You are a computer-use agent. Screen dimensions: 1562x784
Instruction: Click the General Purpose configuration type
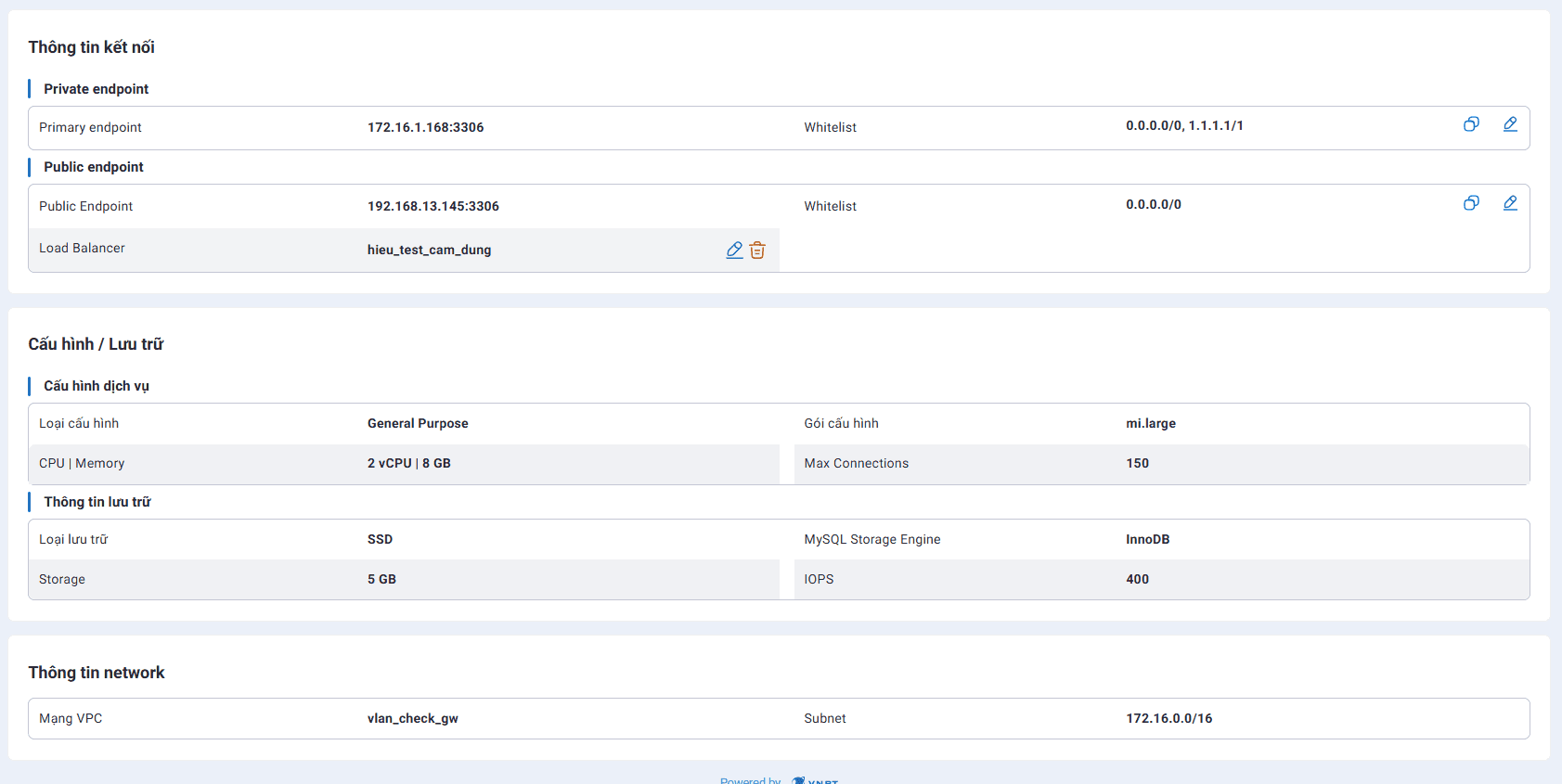[x=418, y=423]
